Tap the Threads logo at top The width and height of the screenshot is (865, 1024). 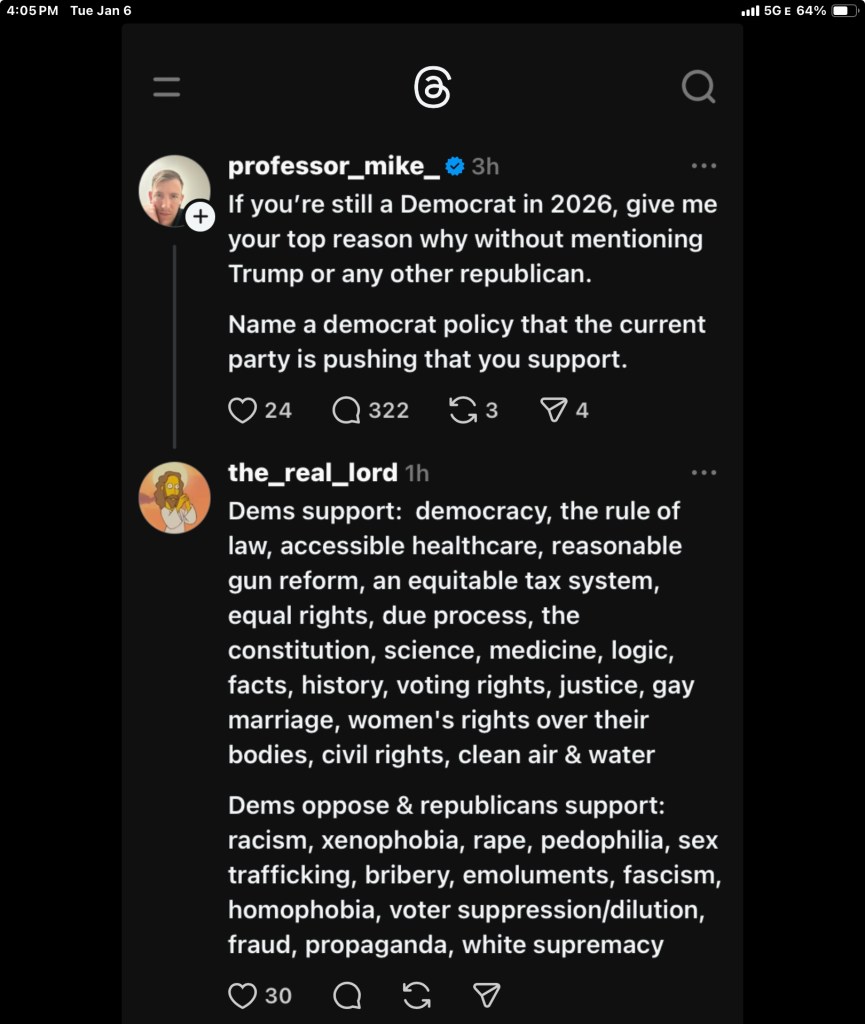(x=432, y=88)
